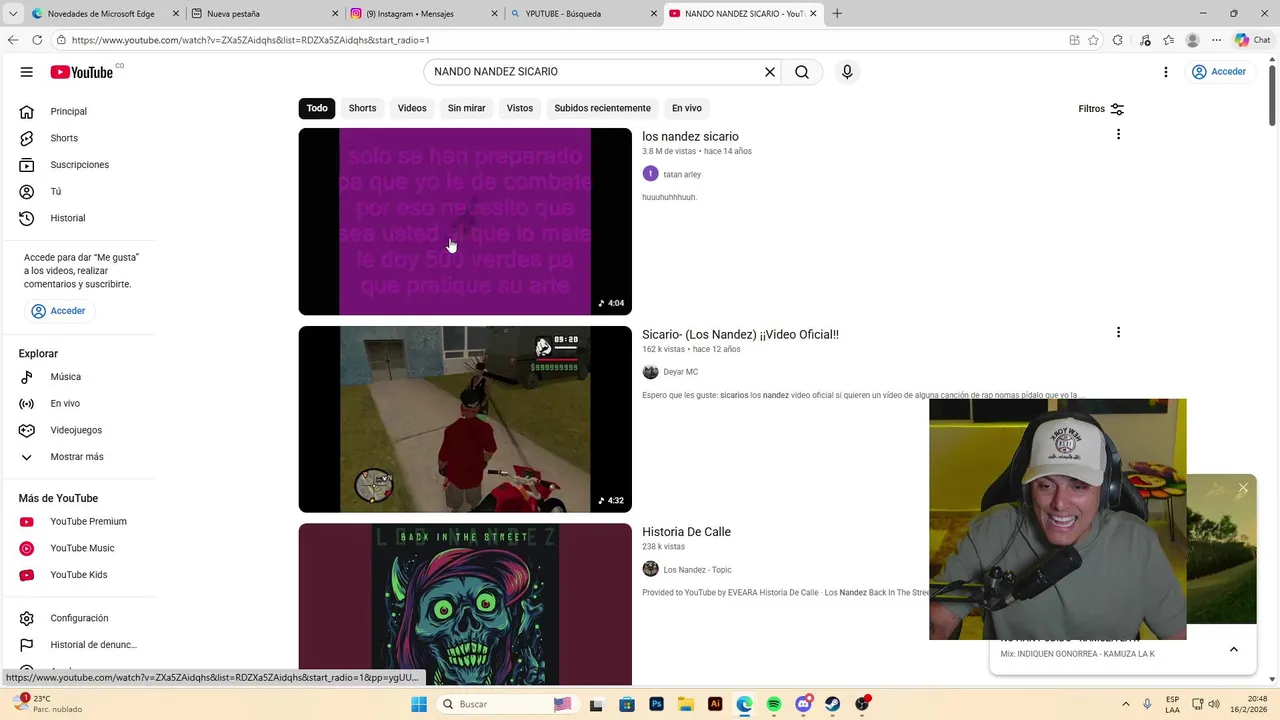1280x720 pixels.
Task: Open Edge extensions puzzle icon
Action: tap(1118, 40)
